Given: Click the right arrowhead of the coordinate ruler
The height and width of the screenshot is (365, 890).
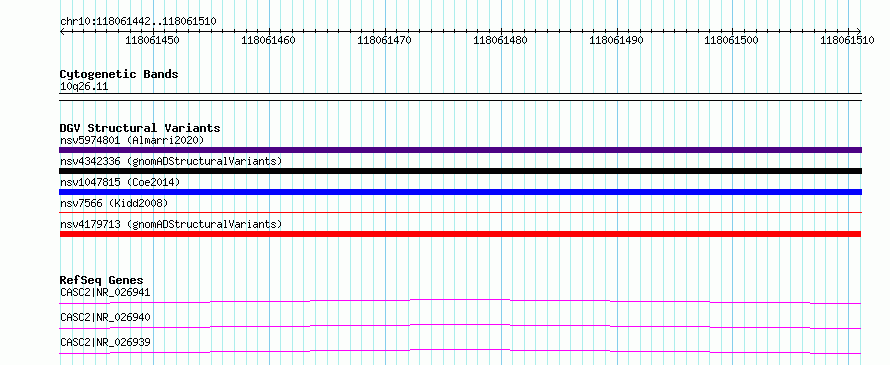Looking at the screenshot, I should coord(859,31).
